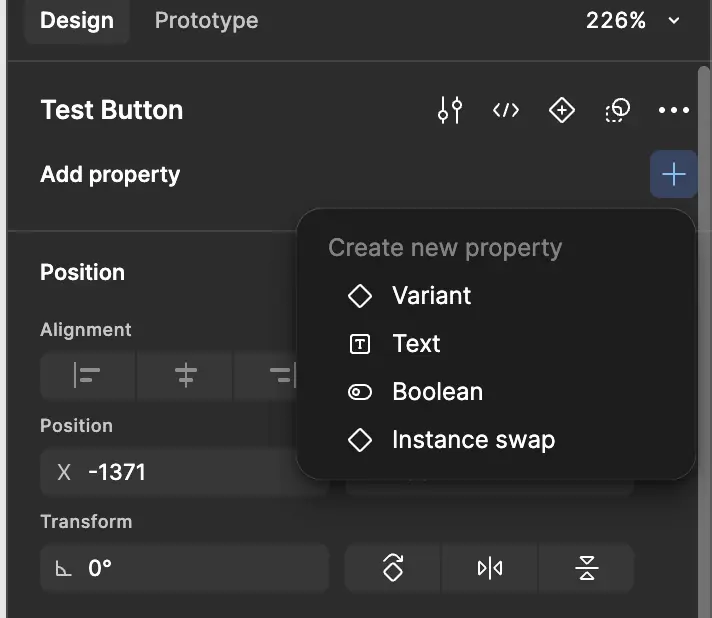Image resolution: width=712 pixels, height=618 pixels.
Task: Choose Text property from the menu
Action: point(416,344)
